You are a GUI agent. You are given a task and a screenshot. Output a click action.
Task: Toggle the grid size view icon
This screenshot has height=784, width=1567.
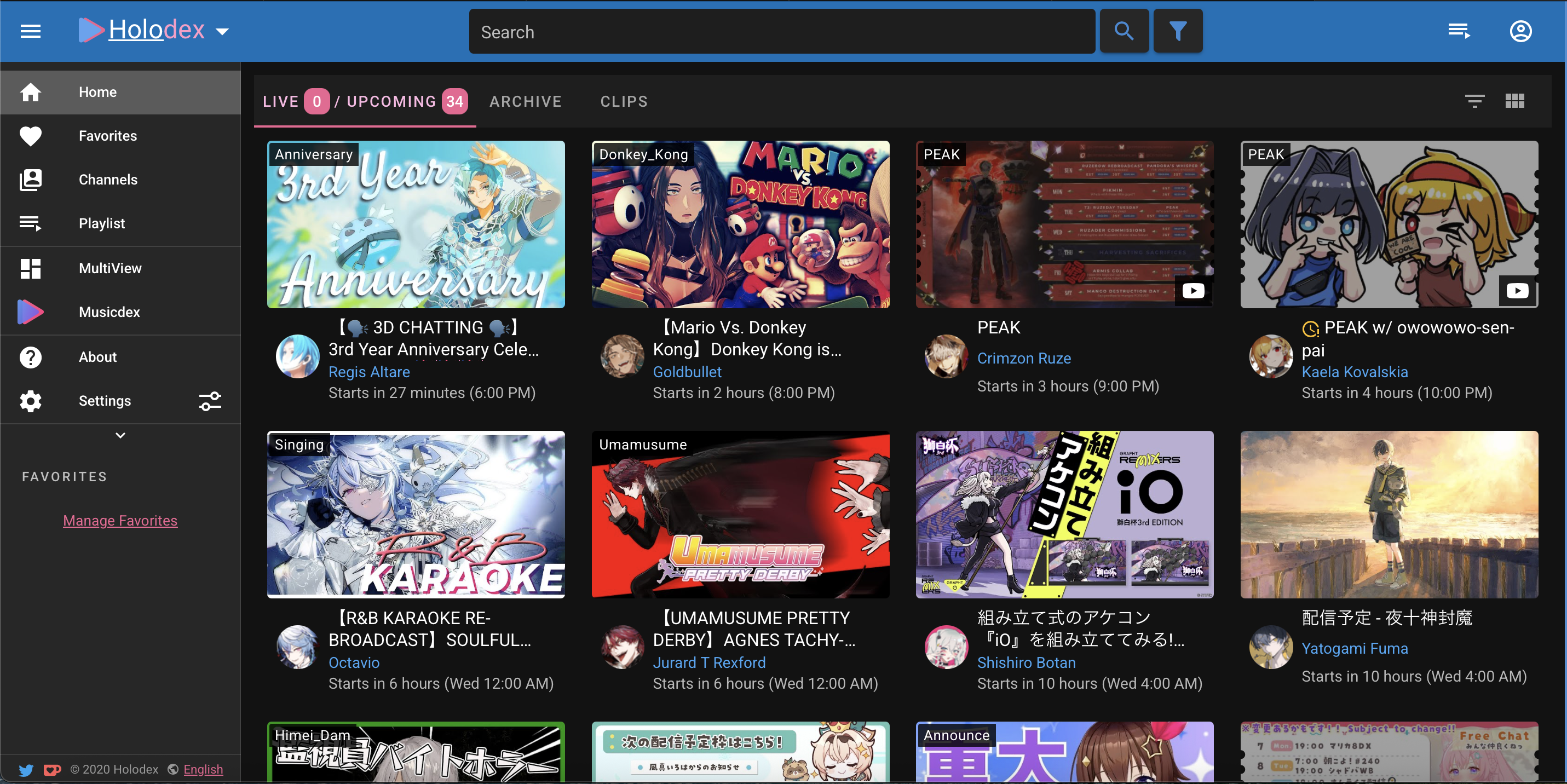point(1514,101)
